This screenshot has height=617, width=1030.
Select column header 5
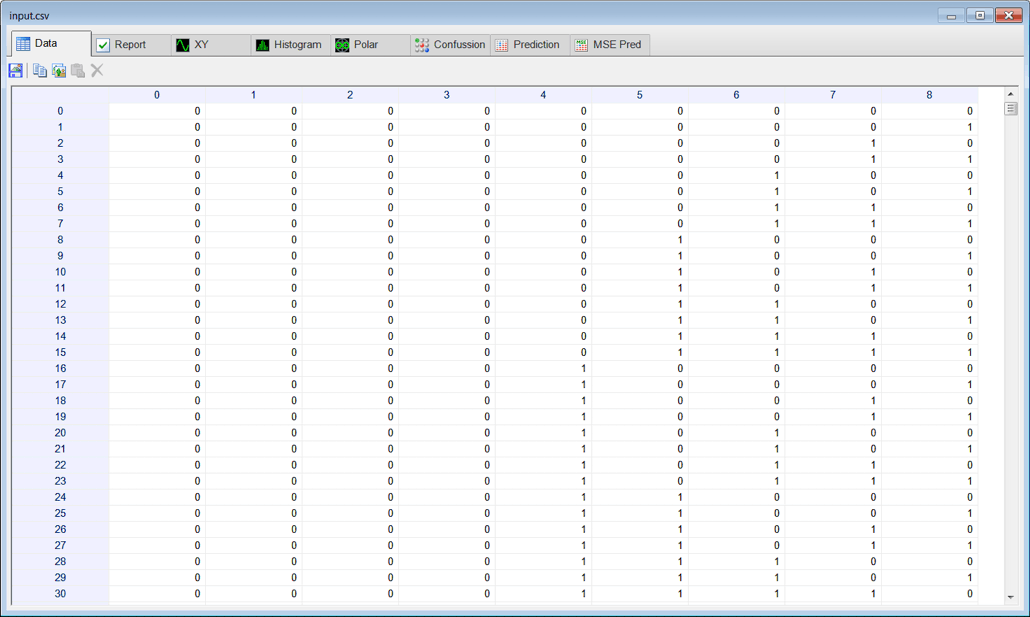pyautogui.click(x=640, y=95)
